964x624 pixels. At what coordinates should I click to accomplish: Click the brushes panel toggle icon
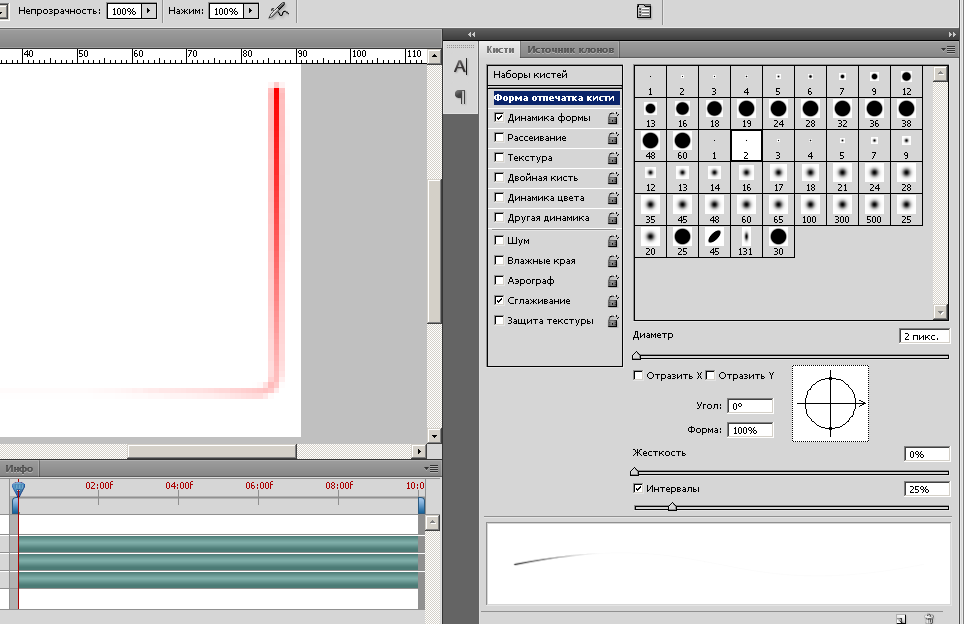[x=644, y=11]
